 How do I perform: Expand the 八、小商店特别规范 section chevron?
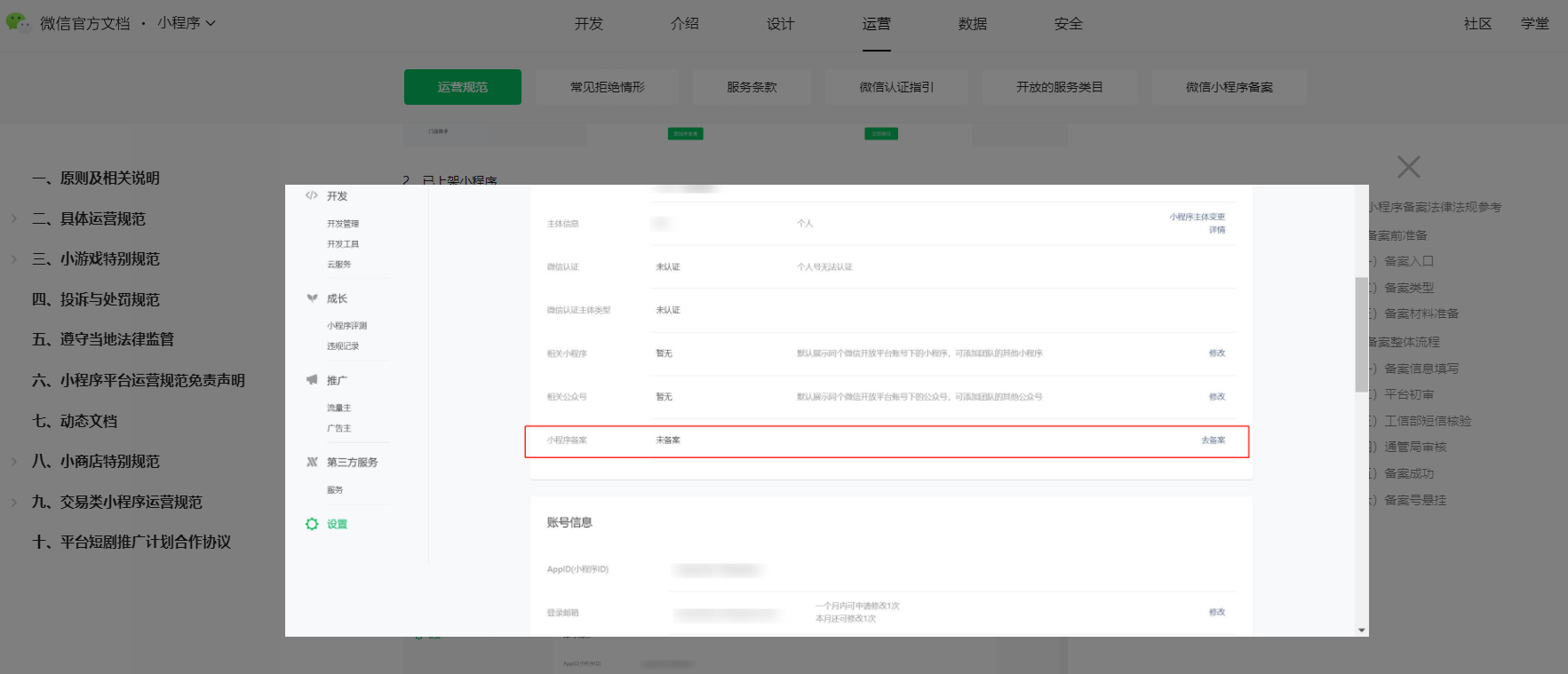[14, 462]
